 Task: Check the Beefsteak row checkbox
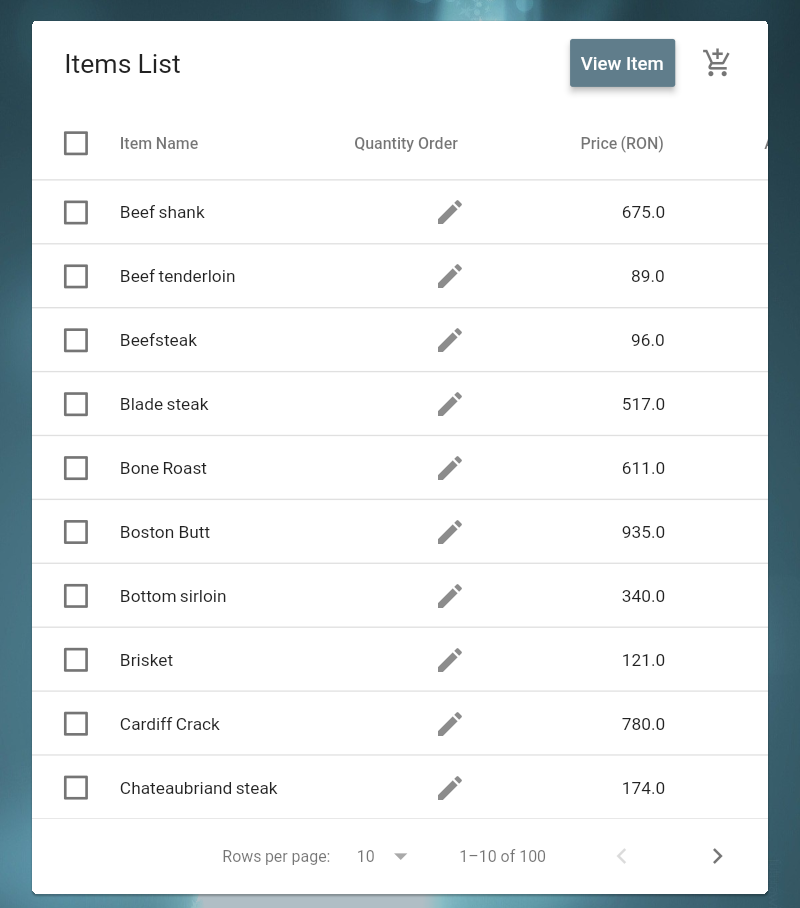coord(76,340)
